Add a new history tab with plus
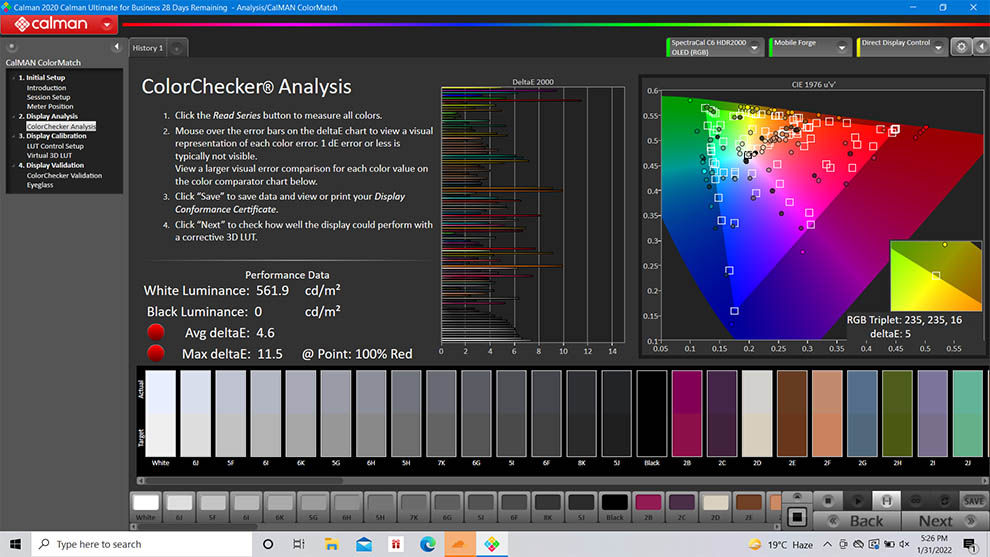The height and width of the screenshot is (557, 990). point(177,48)
